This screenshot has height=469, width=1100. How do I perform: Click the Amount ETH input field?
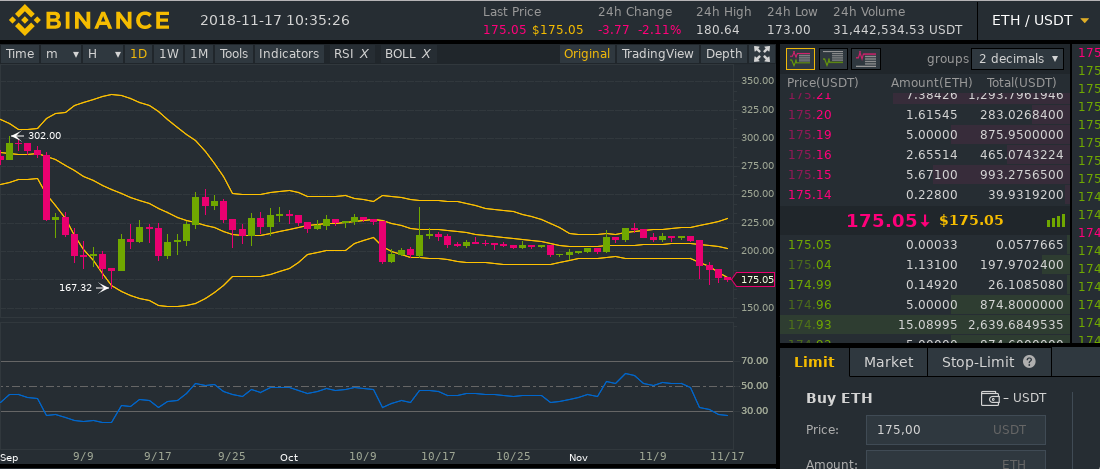[x=955, y=461]
